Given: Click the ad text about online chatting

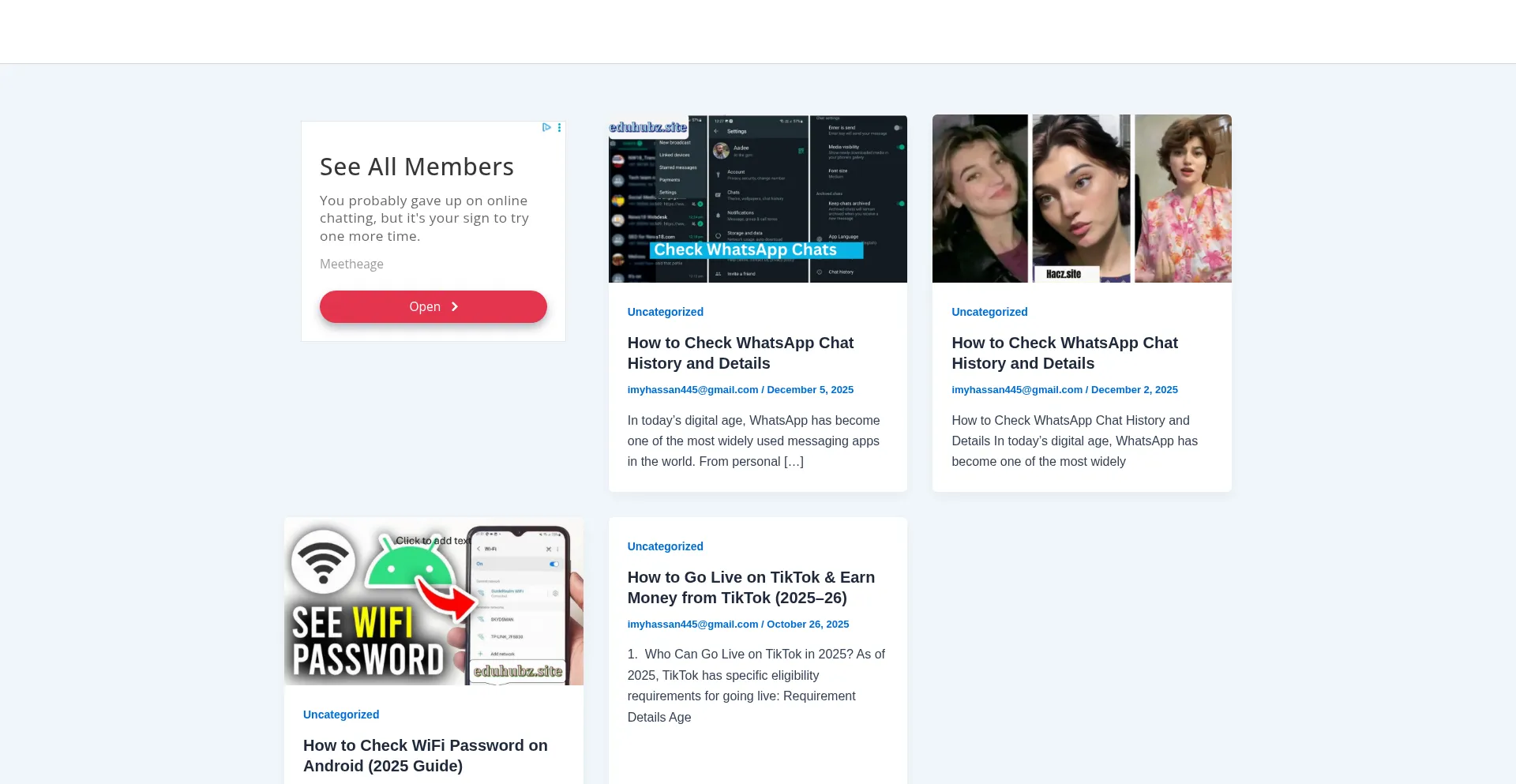Looking at the screenshot, I should 424,219.
